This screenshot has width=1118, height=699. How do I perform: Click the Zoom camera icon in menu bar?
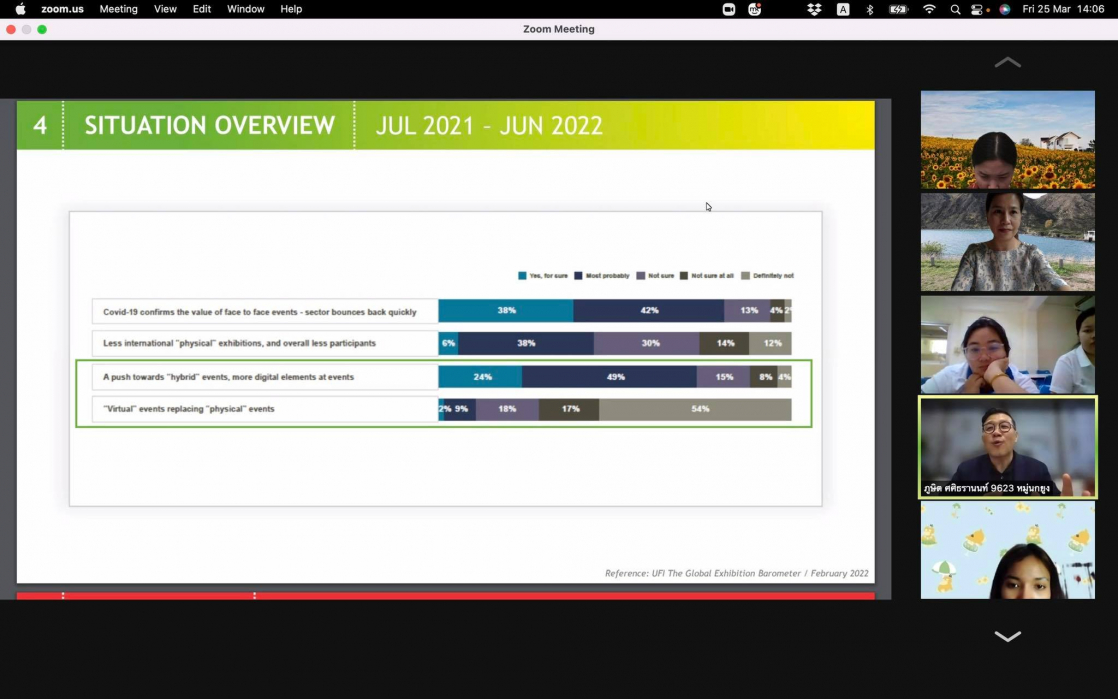(728, 9)
